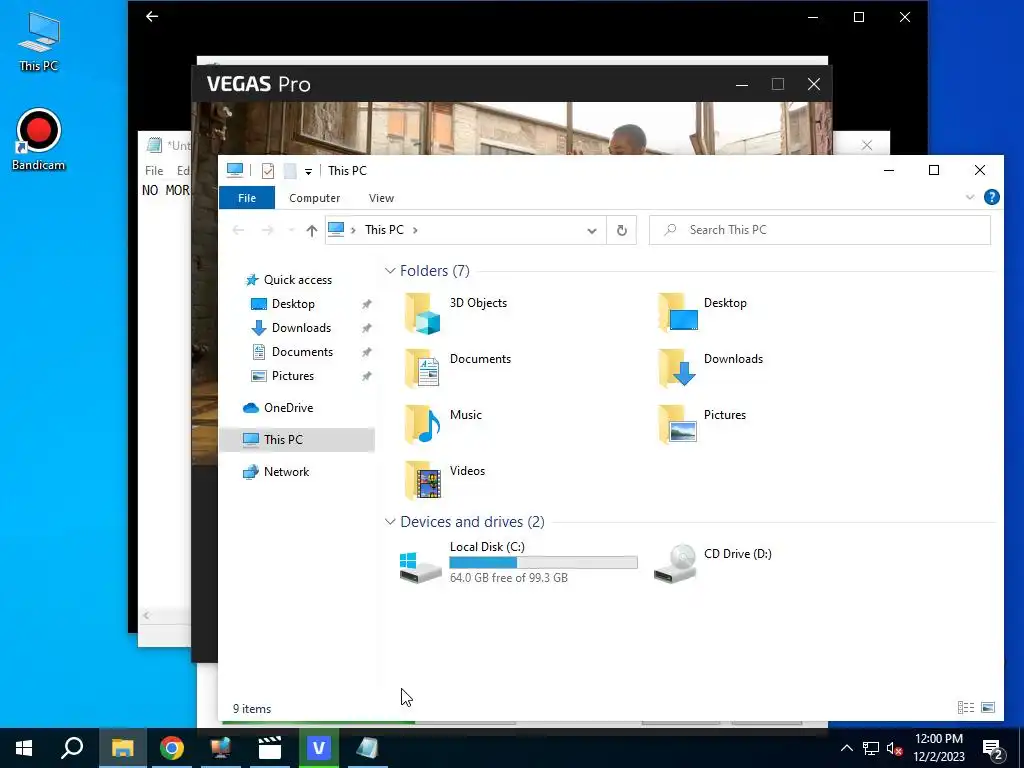Click the Explorer help question mark icon
The image size is (1024, 768).
pyautogui.click(x=991, y=197)
